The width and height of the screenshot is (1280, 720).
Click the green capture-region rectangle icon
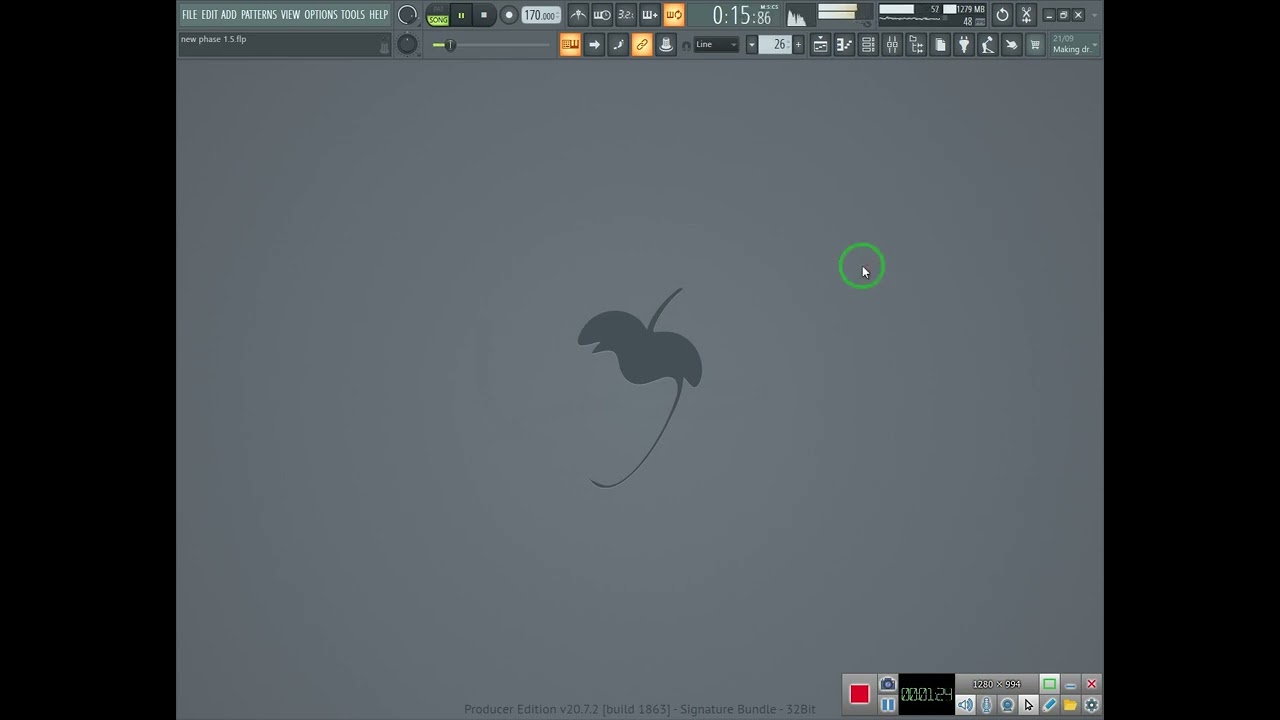tap(1049, 684)
